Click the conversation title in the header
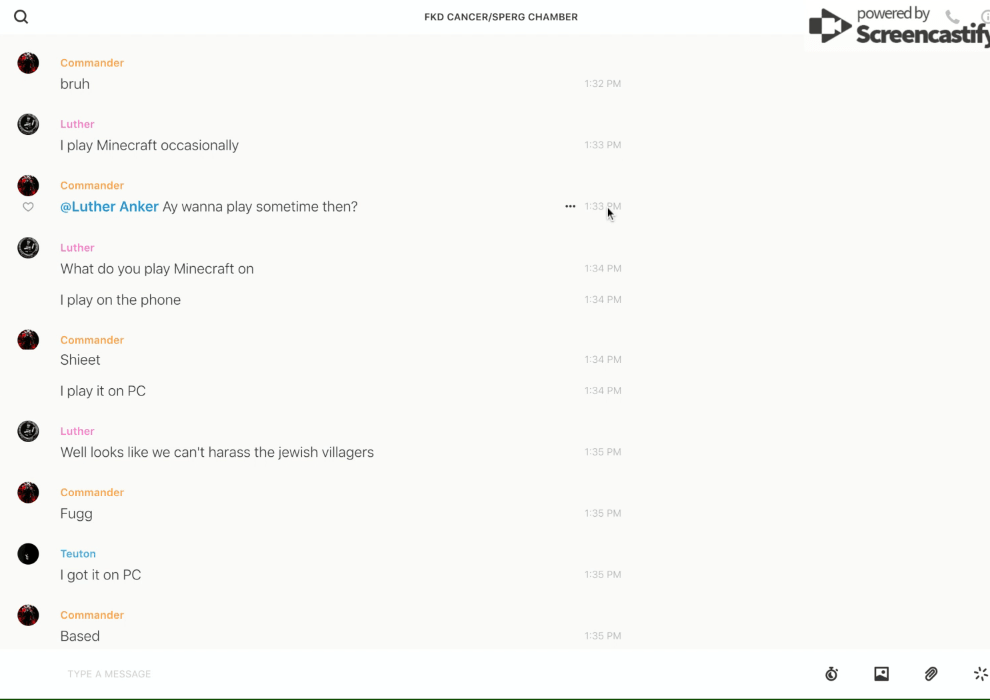990x700 pixels. (x=501, y=17)
